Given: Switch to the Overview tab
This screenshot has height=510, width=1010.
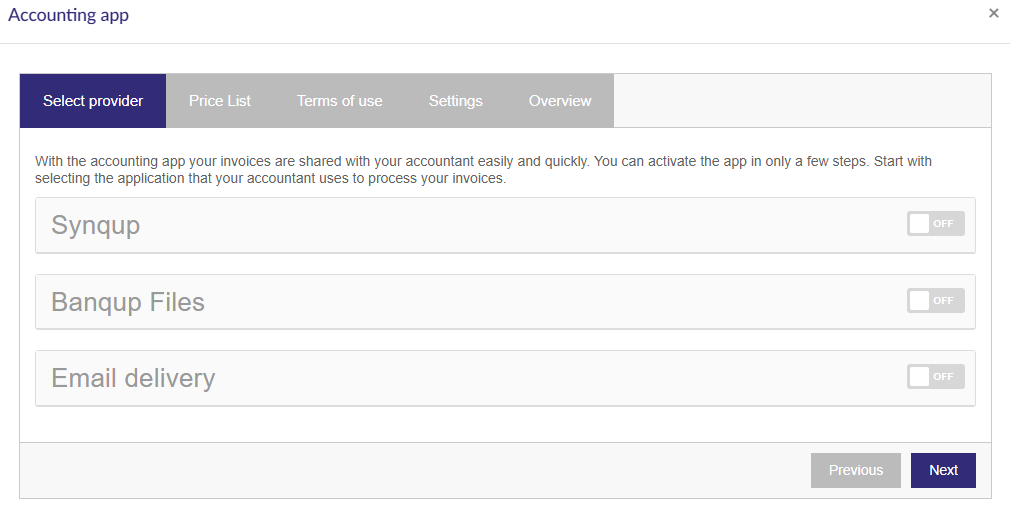Looking at the screenshot, I should [560, 100].
